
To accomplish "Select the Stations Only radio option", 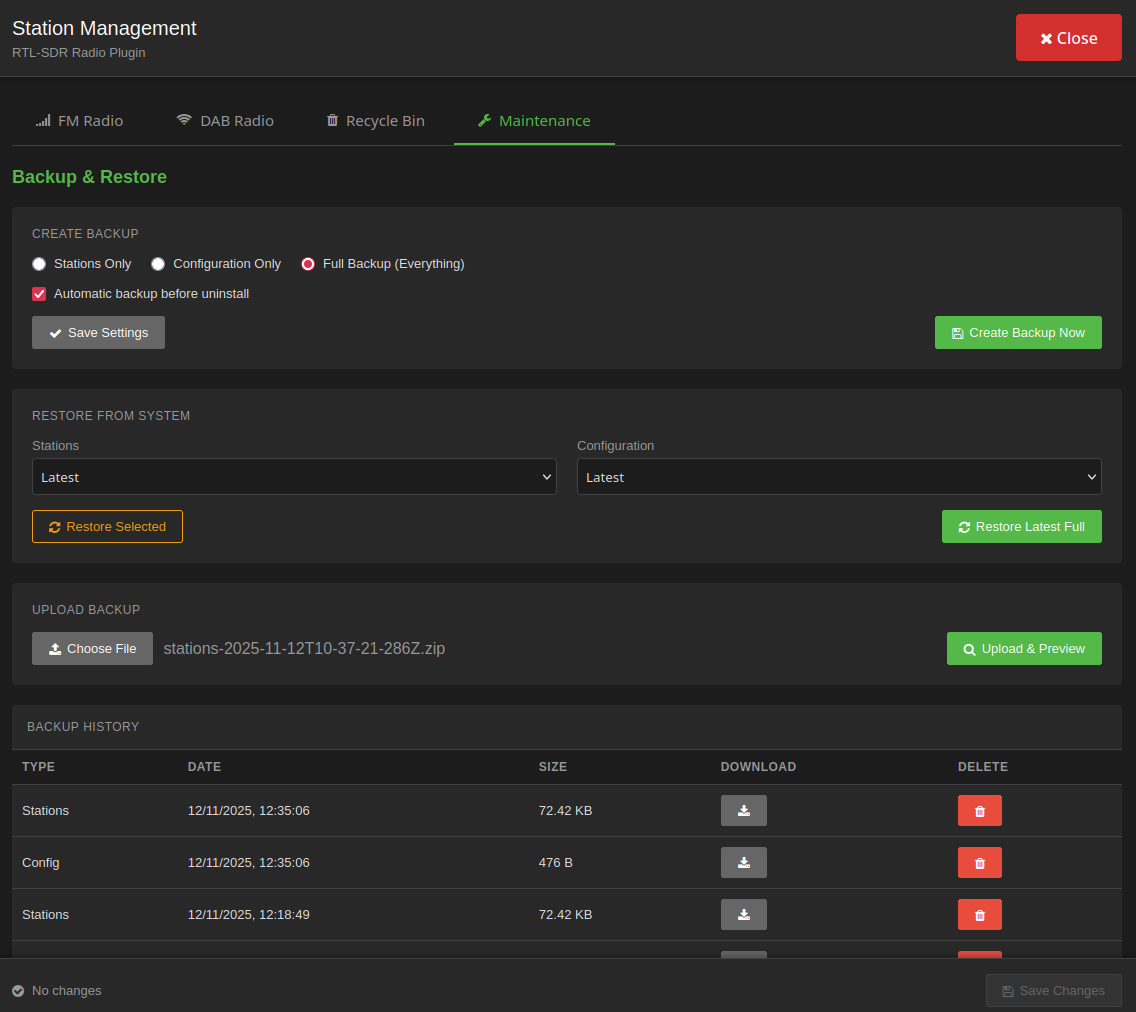I will coord(39,264).
